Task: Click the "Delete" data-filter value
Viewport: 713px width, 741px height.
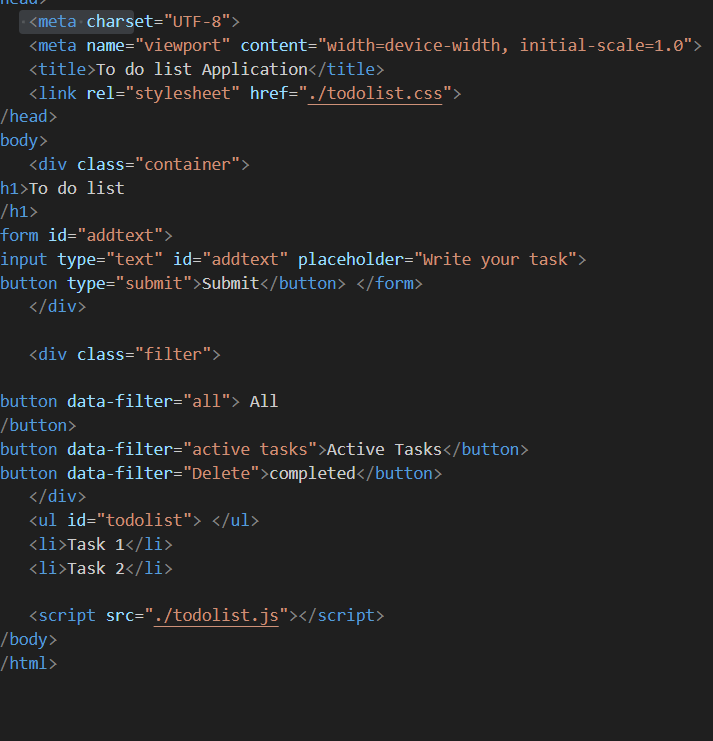Action: (x=226, y=473)
